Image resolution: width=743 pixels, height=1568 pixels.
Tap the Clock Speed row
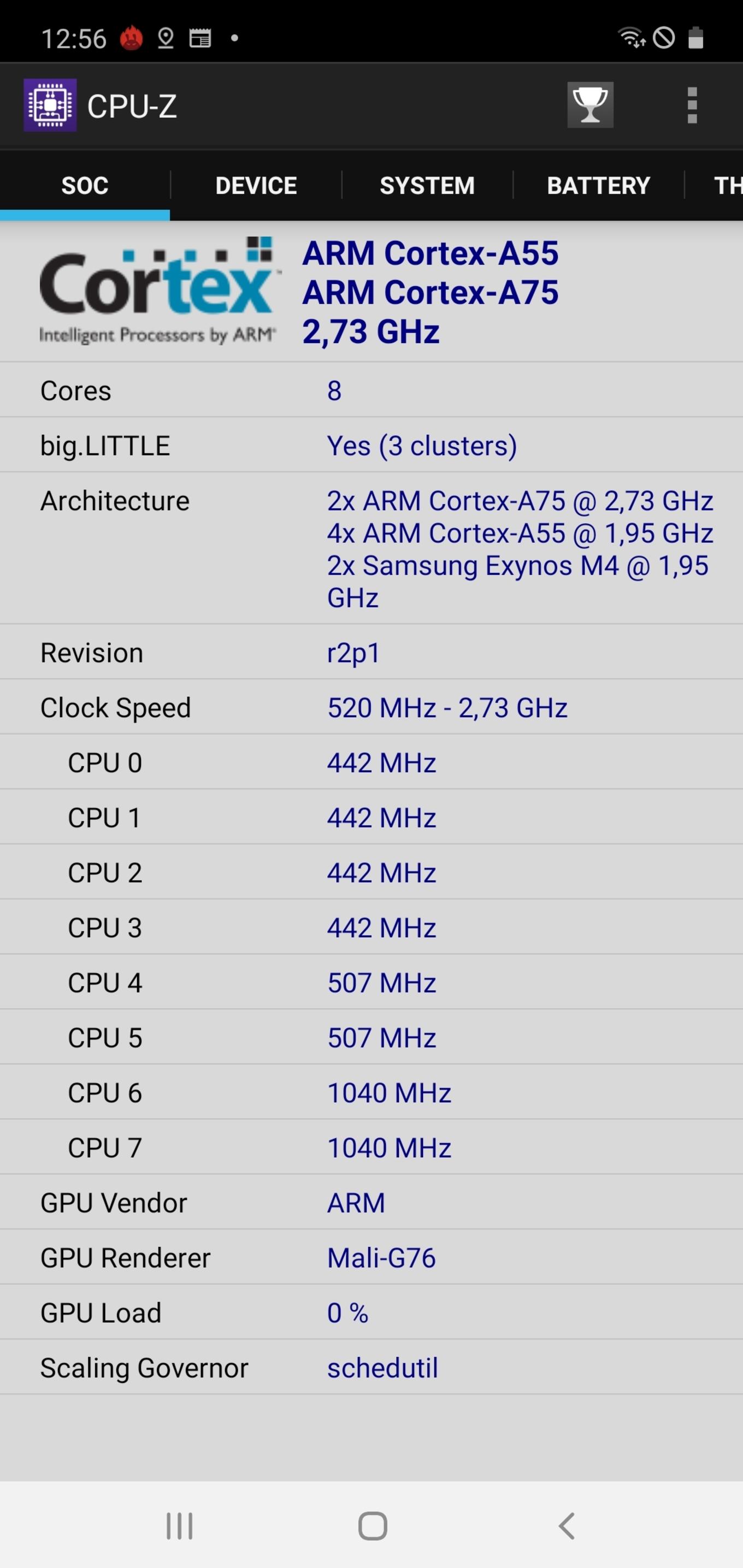tap(371, 707)
